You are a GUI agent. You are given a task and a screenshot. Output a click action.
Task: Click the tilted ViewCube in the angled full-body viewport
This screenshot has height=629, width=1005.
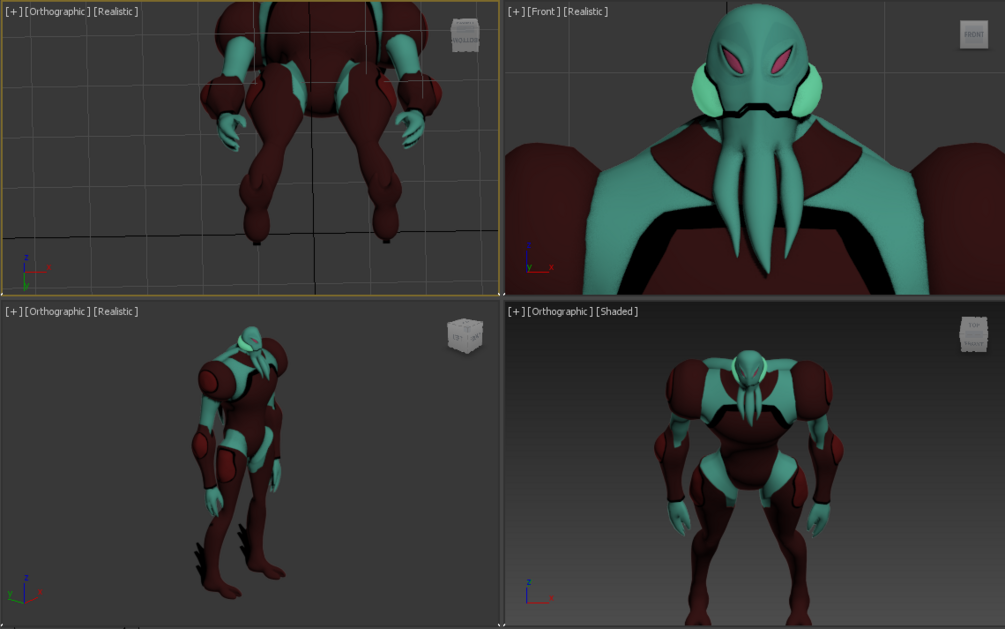465,335
